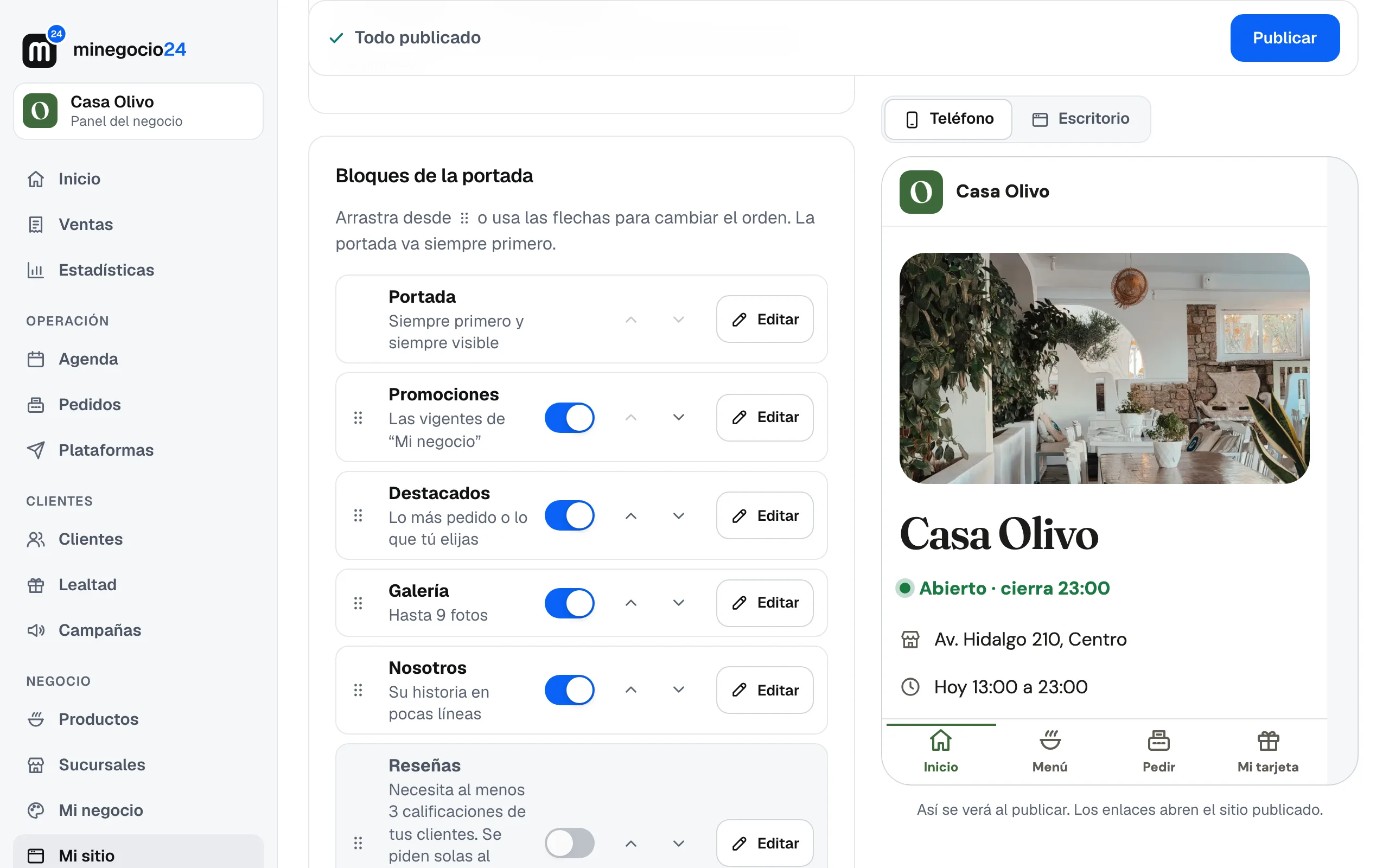Switch off the Galería block toggle
This screenshot has height=868, width=1389.
click(569, 603)
